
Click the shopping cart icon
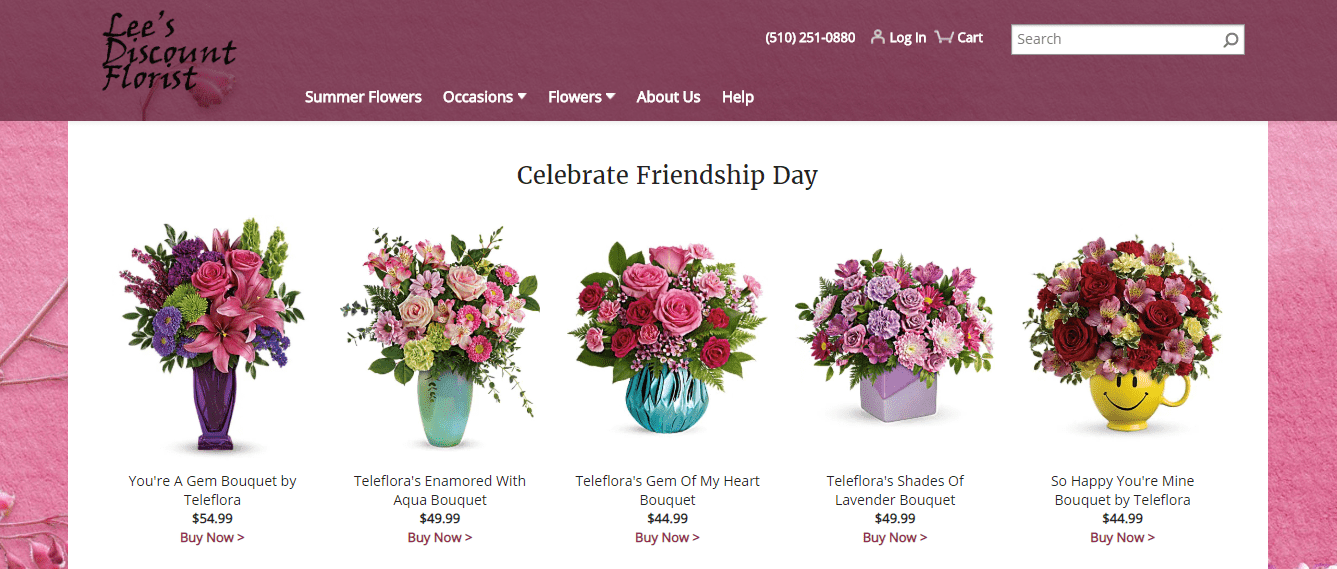pos(943,37)
